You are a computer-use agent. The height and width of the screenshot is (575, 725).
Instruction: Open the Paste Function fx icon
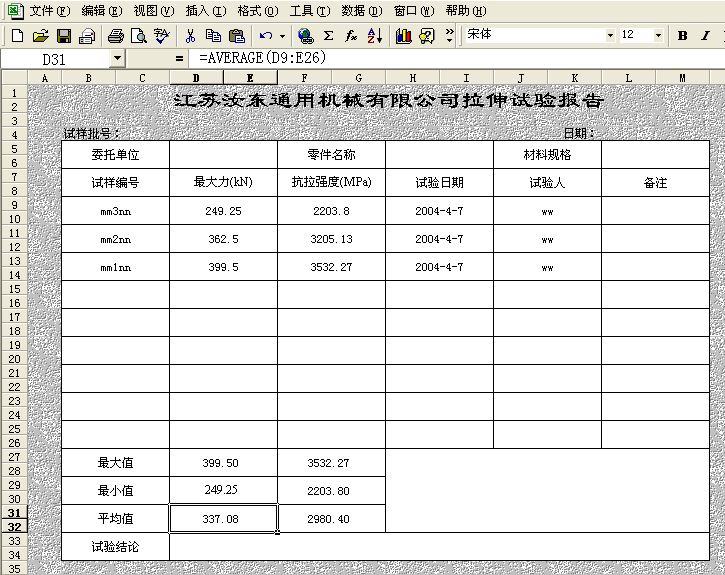point(351,36)
